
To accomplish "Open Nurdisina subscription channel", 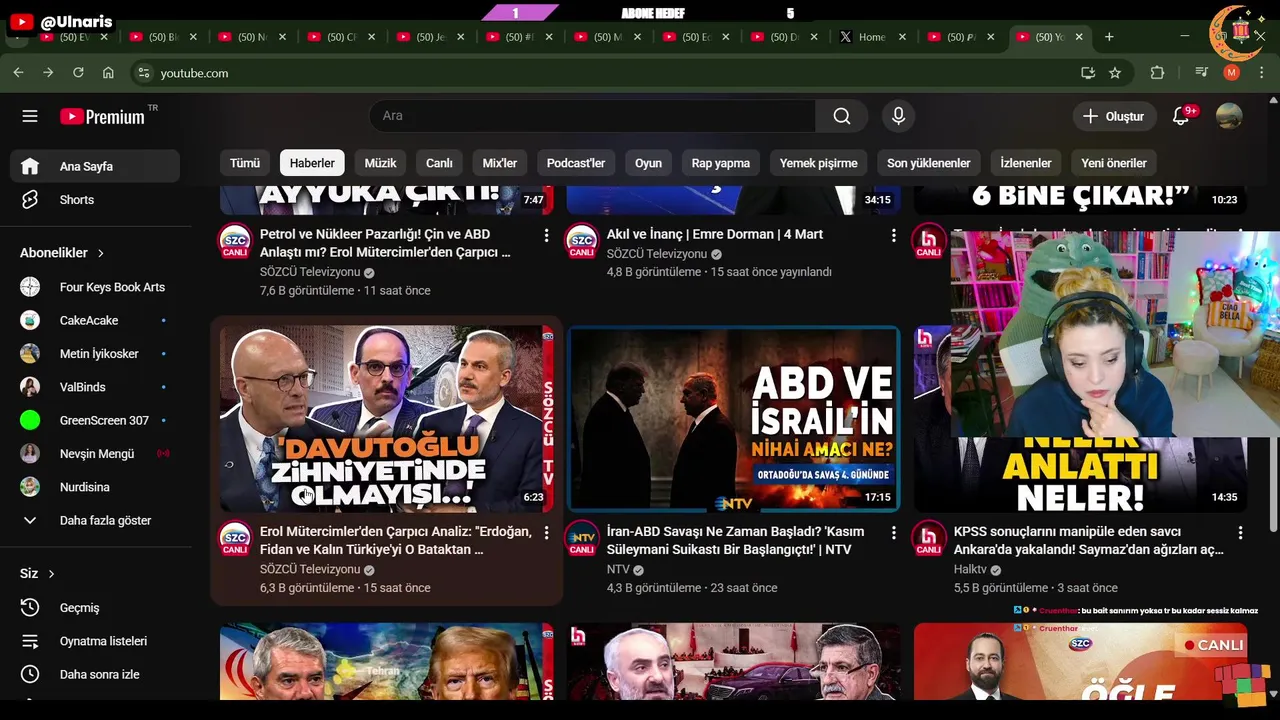I will [95, 487].
